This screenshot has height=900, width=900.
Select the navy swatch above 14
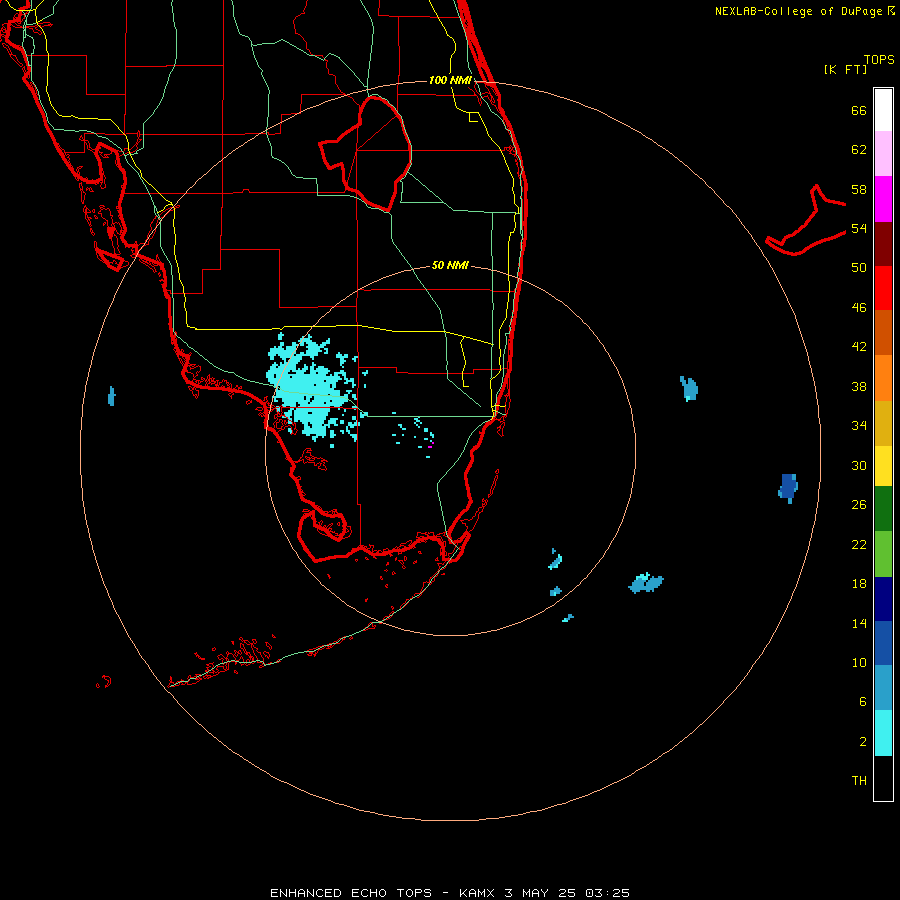coord(883,599)
